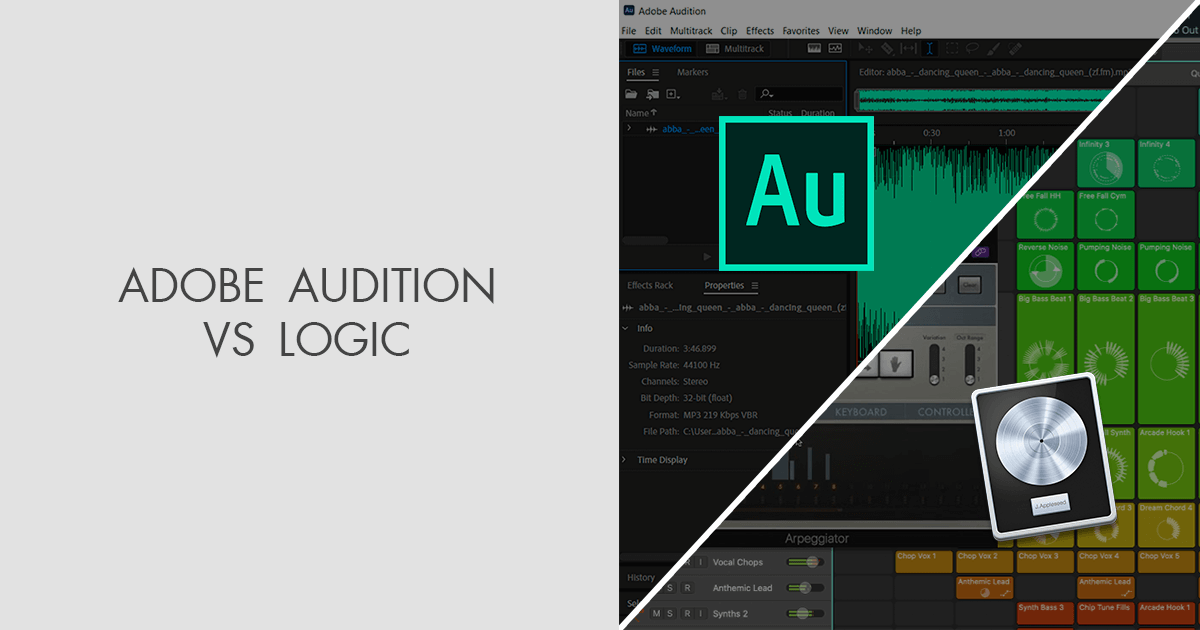Mute the Synths 2 track
This screenshot has width=1200, height=630.
click(x=656, y=612)
